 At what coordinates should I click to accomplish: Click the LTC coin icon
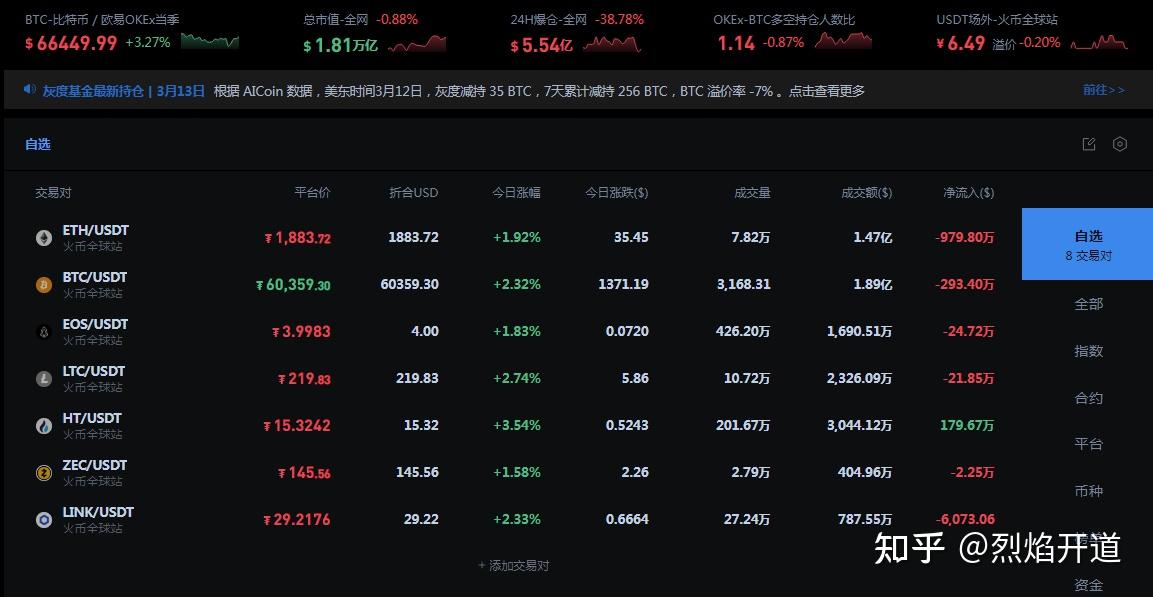pyautogui.click(x=43, y=379)
